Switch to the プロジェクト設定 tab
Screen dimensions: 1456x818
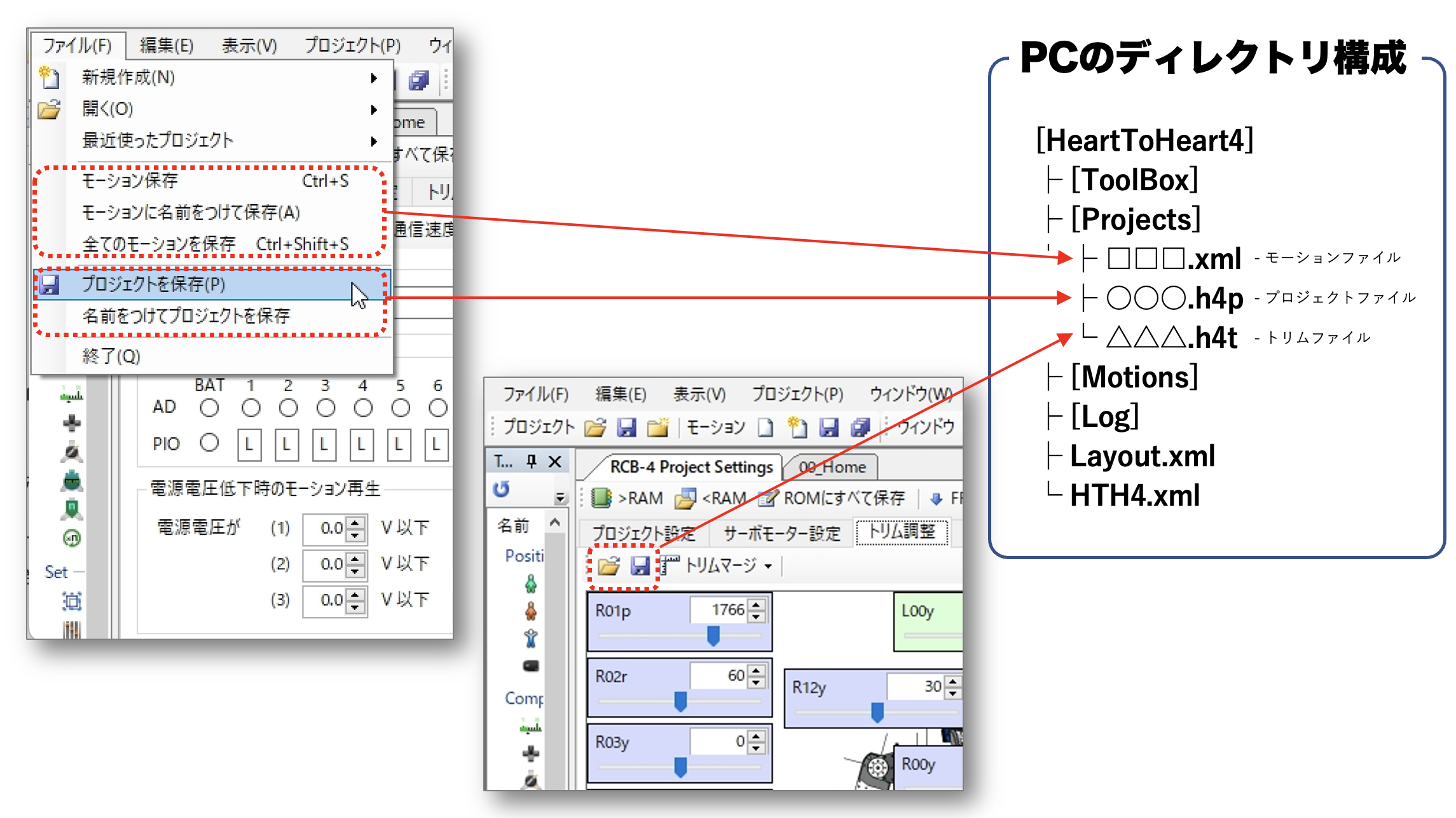pyautogui.click(x=643, y=534)
